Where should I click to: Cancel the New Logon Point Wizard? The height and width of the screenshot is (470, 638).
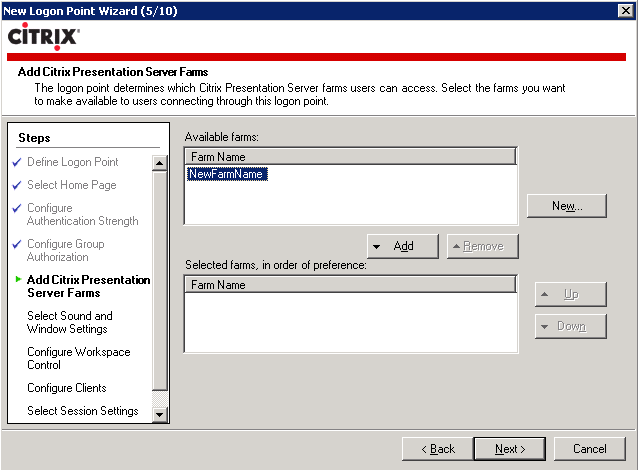(x=590, y=449)
